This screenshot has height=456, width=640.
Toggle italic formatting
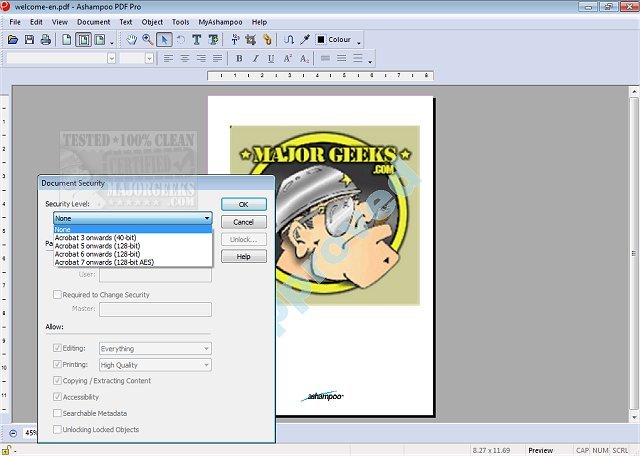[x=255, y=59]
